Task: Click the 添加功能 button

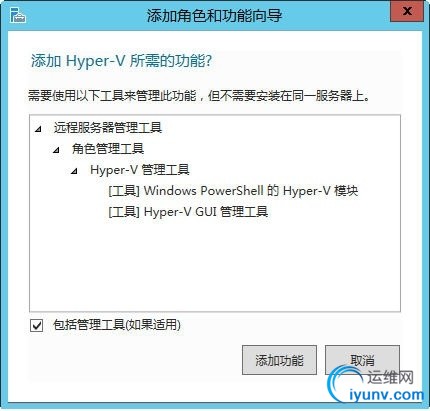Action: pyautogui.click(x=279, y=360)
